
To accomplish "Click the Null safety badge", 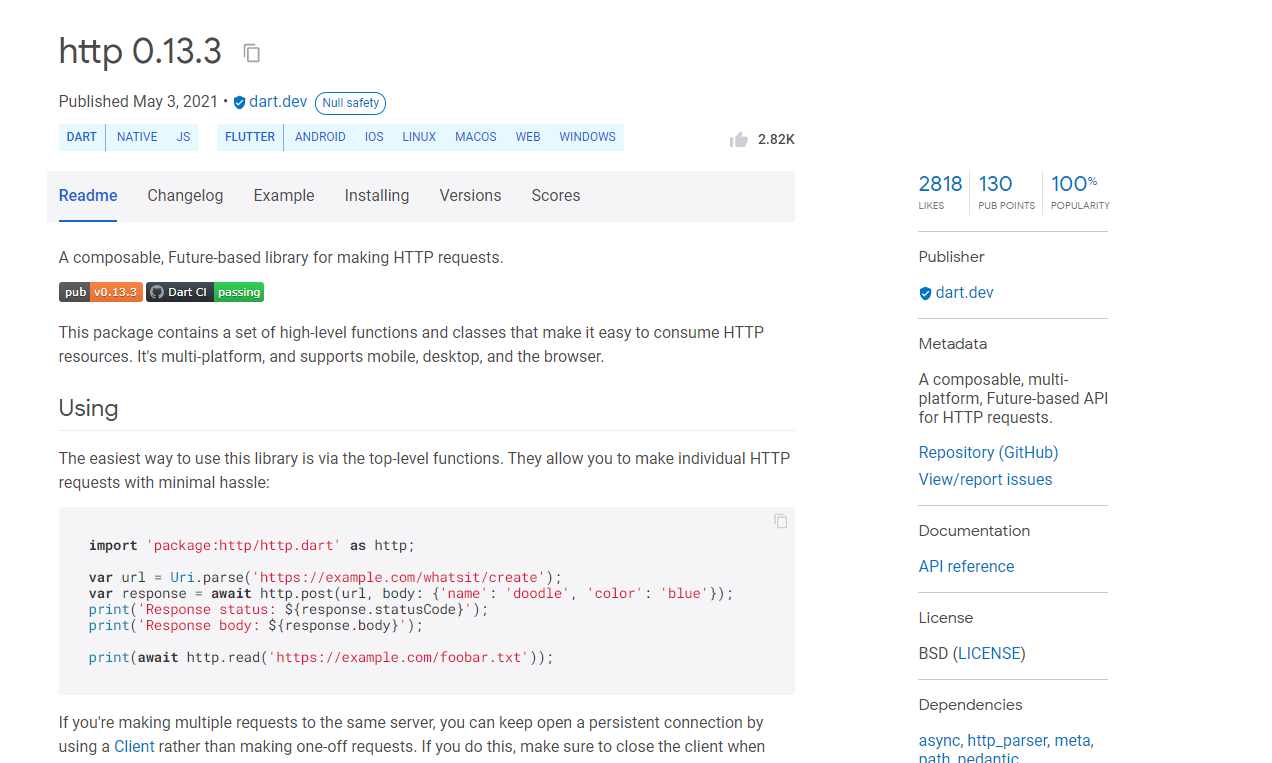I will 350,103.
